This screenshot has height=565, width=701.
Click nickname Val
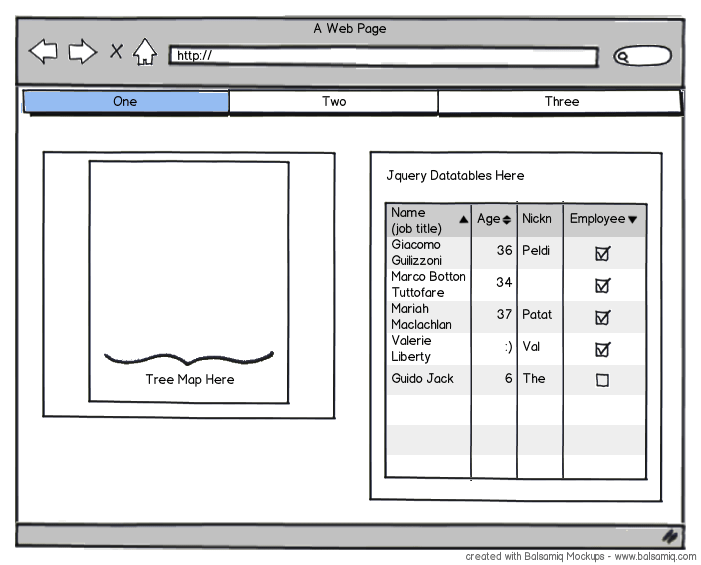pyautogui.click(x=531, y=346)
